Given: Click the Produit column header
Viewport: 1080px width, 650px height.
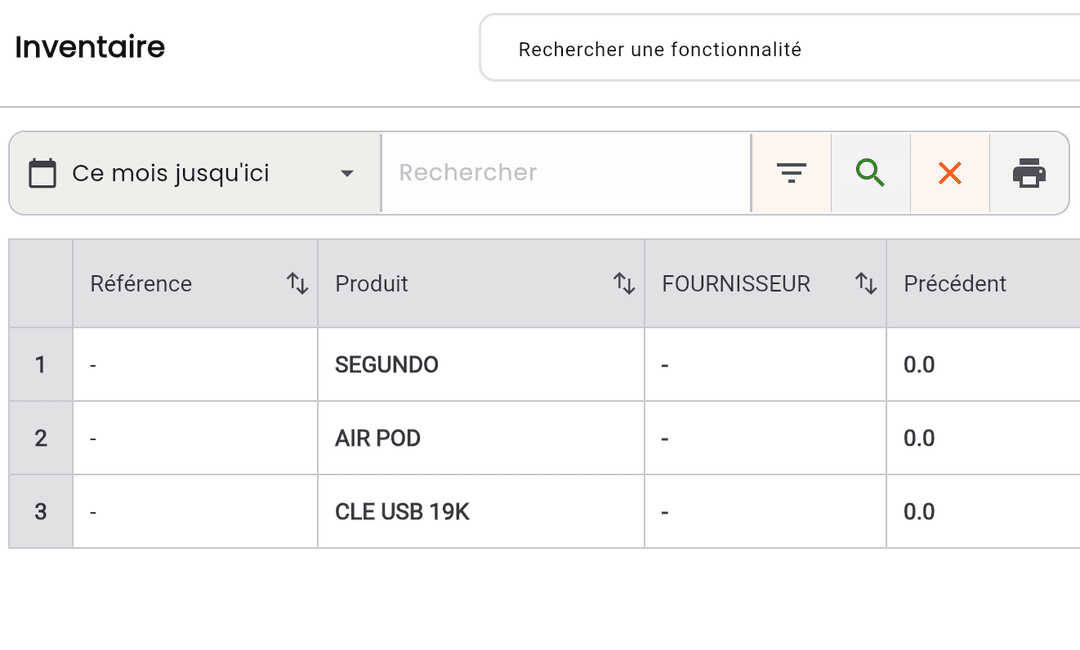Looking at the screenshot, I should (371, 283).
